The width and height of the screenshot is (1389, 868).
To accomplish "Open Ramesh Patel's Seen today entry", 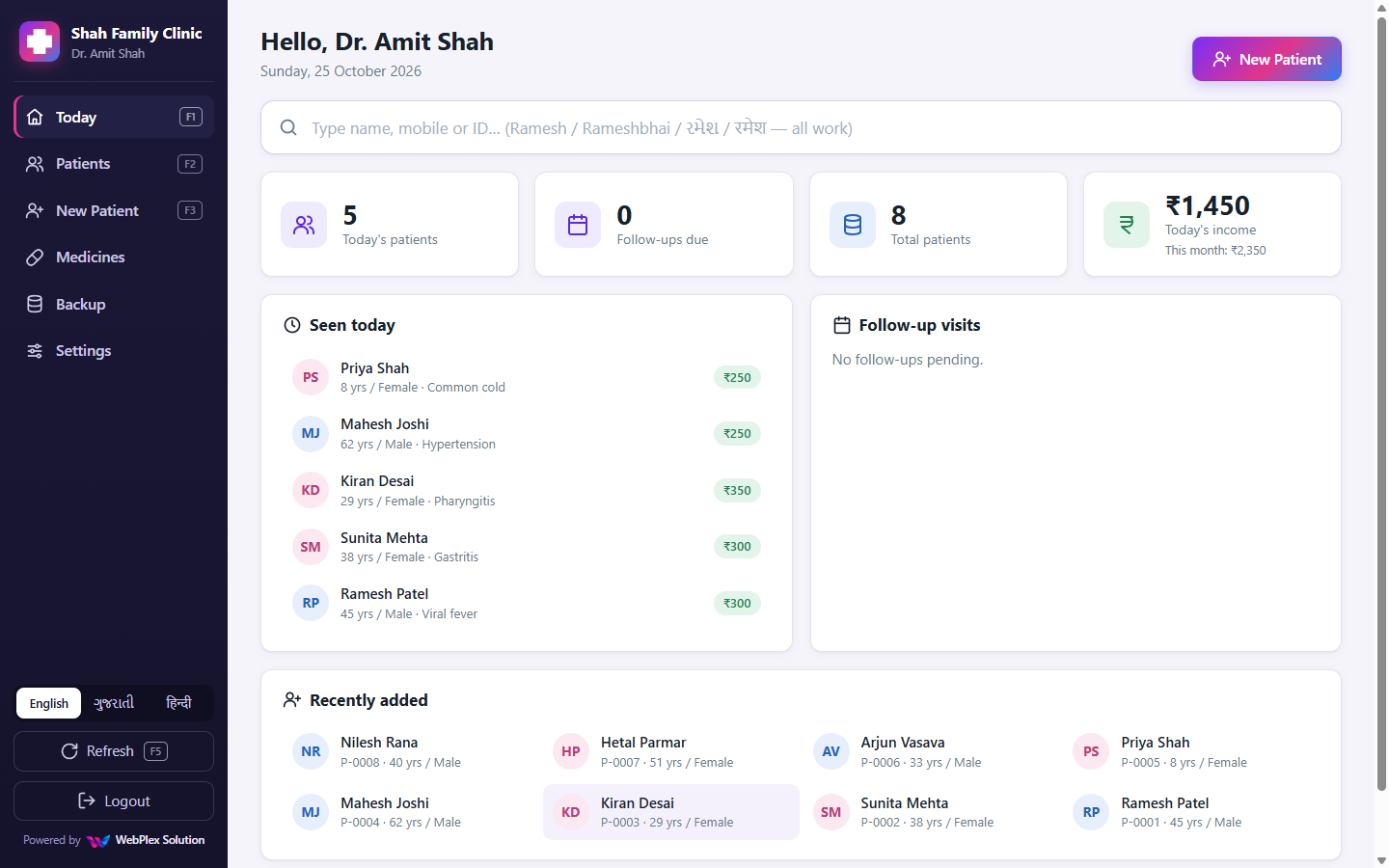I will tap(527, 604).
